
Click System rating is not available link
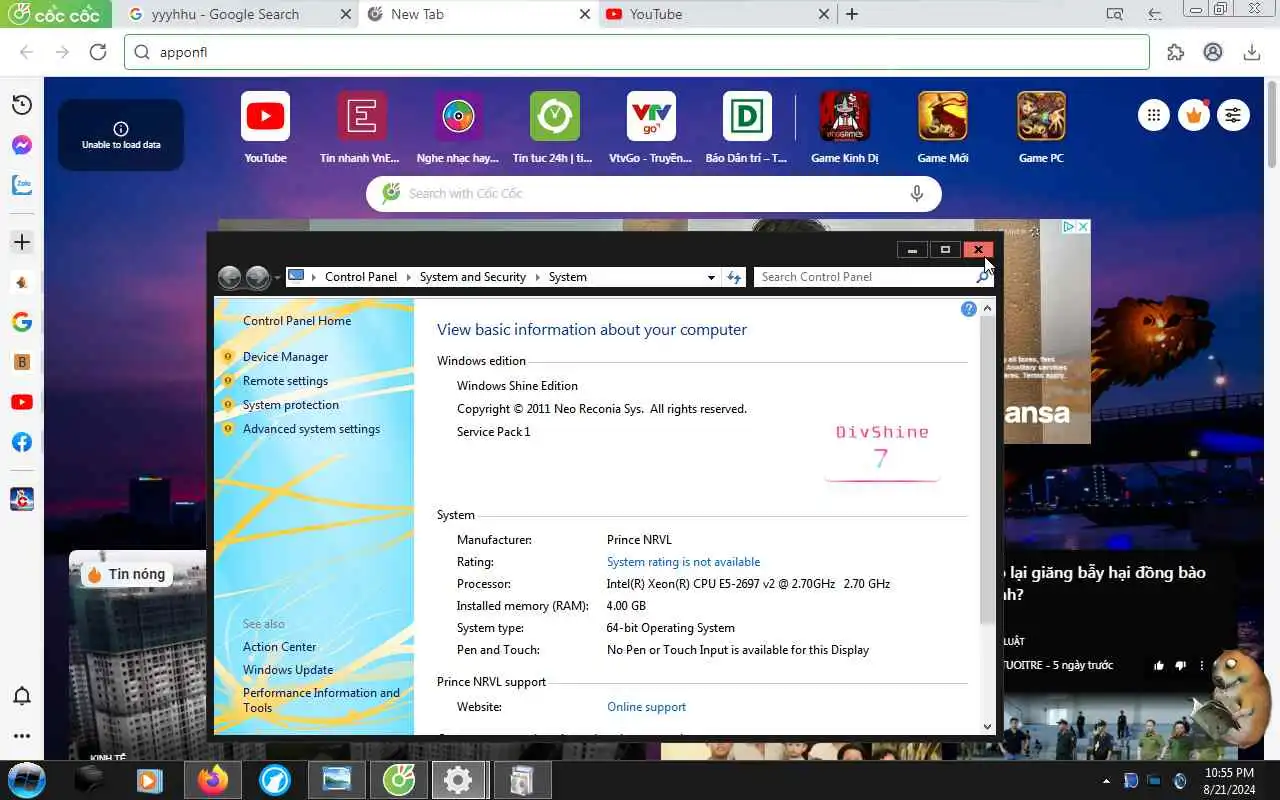[683, 562]
